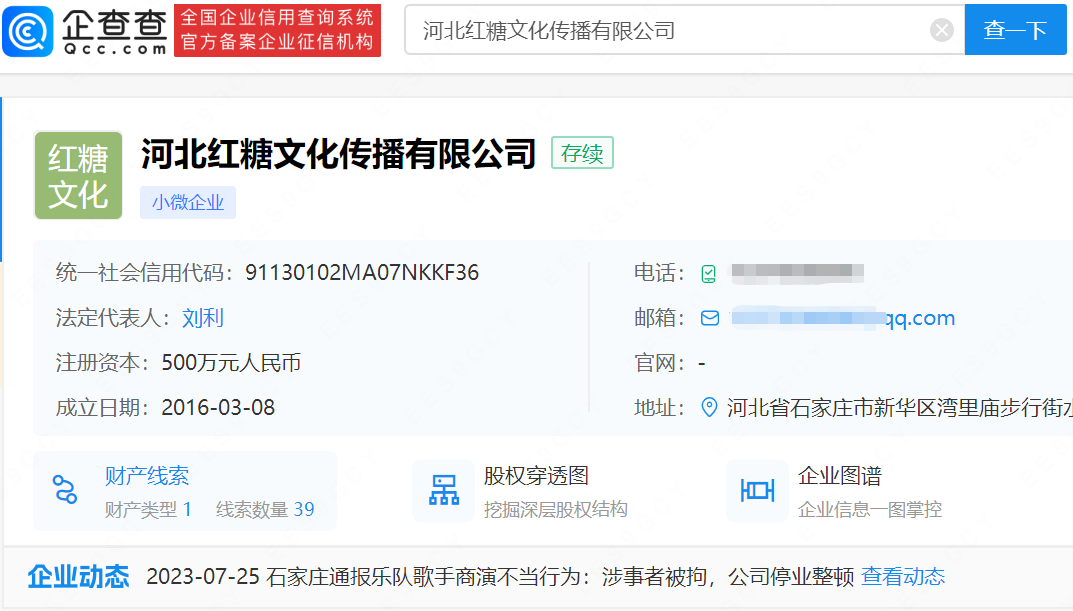Click the email envelope icon
1073x611 pixels.
pyautogui.click(x=710, y=318)
